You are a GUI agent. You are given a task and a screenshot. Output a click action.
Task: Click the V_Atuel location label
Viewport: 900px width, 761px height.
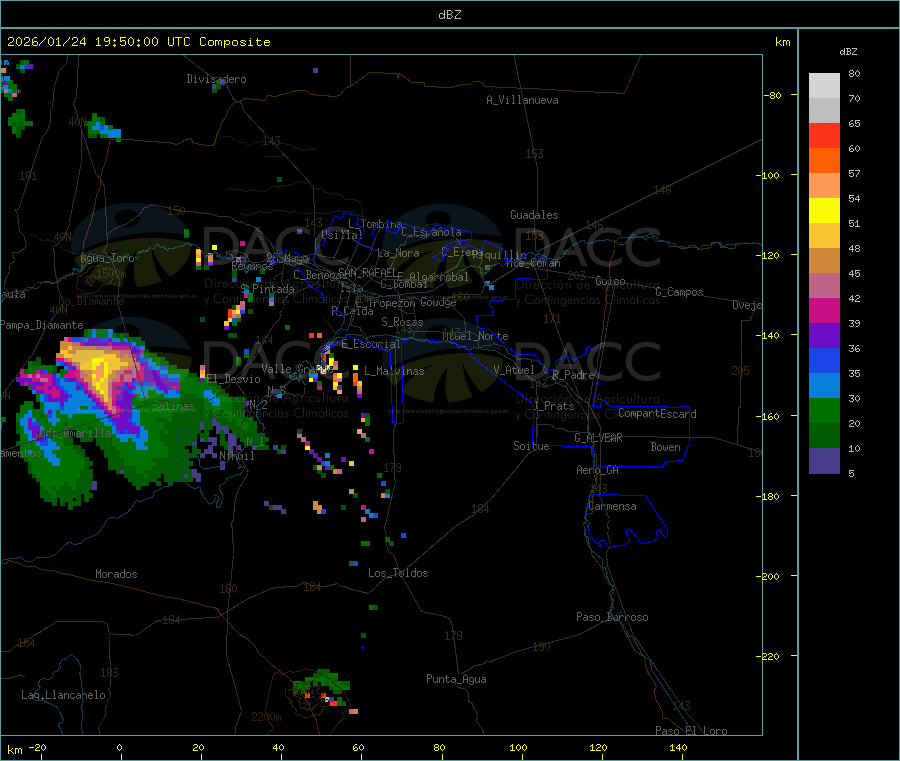(x=514, y=370)
